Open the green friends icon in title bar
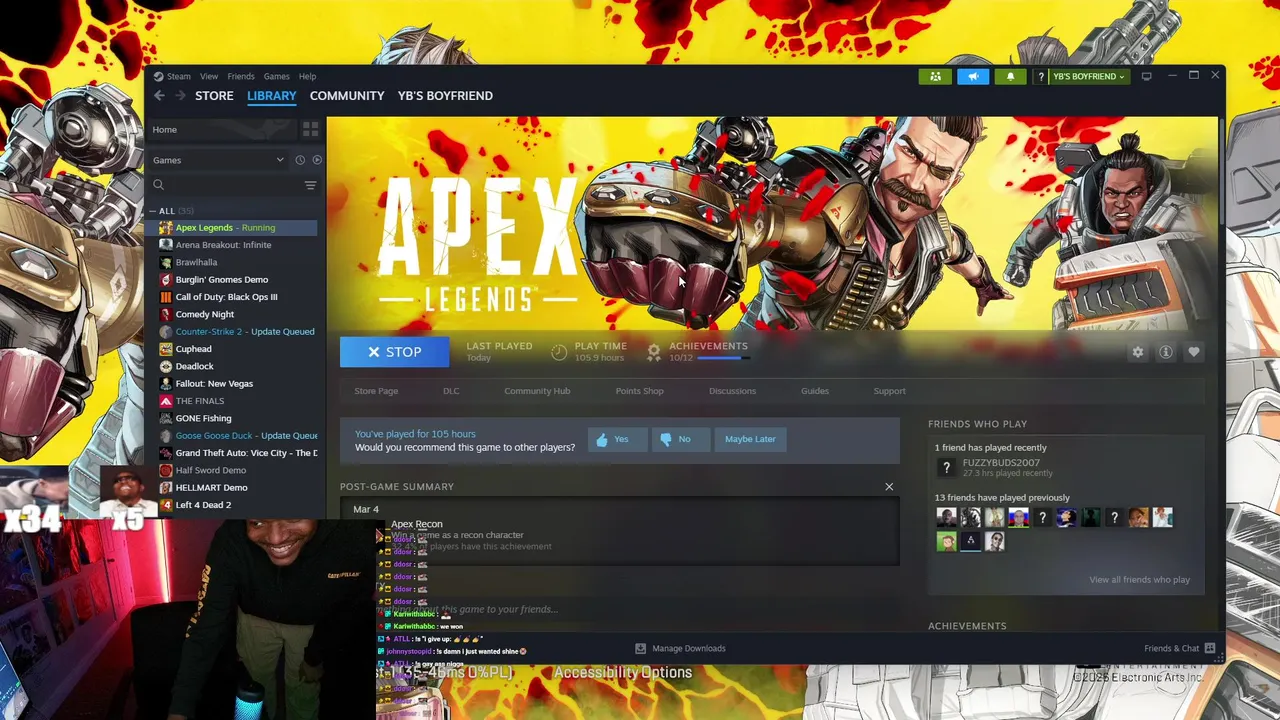 pos(936,76)
